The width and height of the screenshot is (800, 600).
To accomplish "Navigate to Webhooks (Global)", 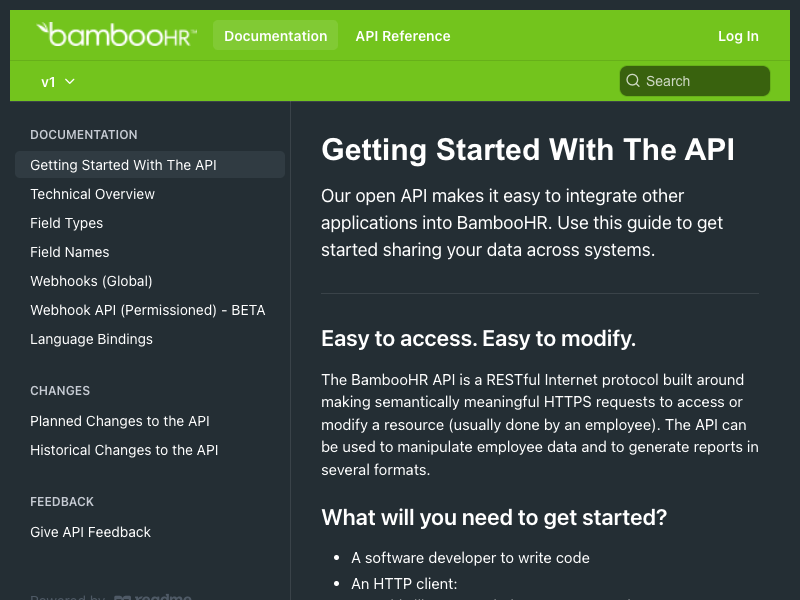I will coord(91,281).
